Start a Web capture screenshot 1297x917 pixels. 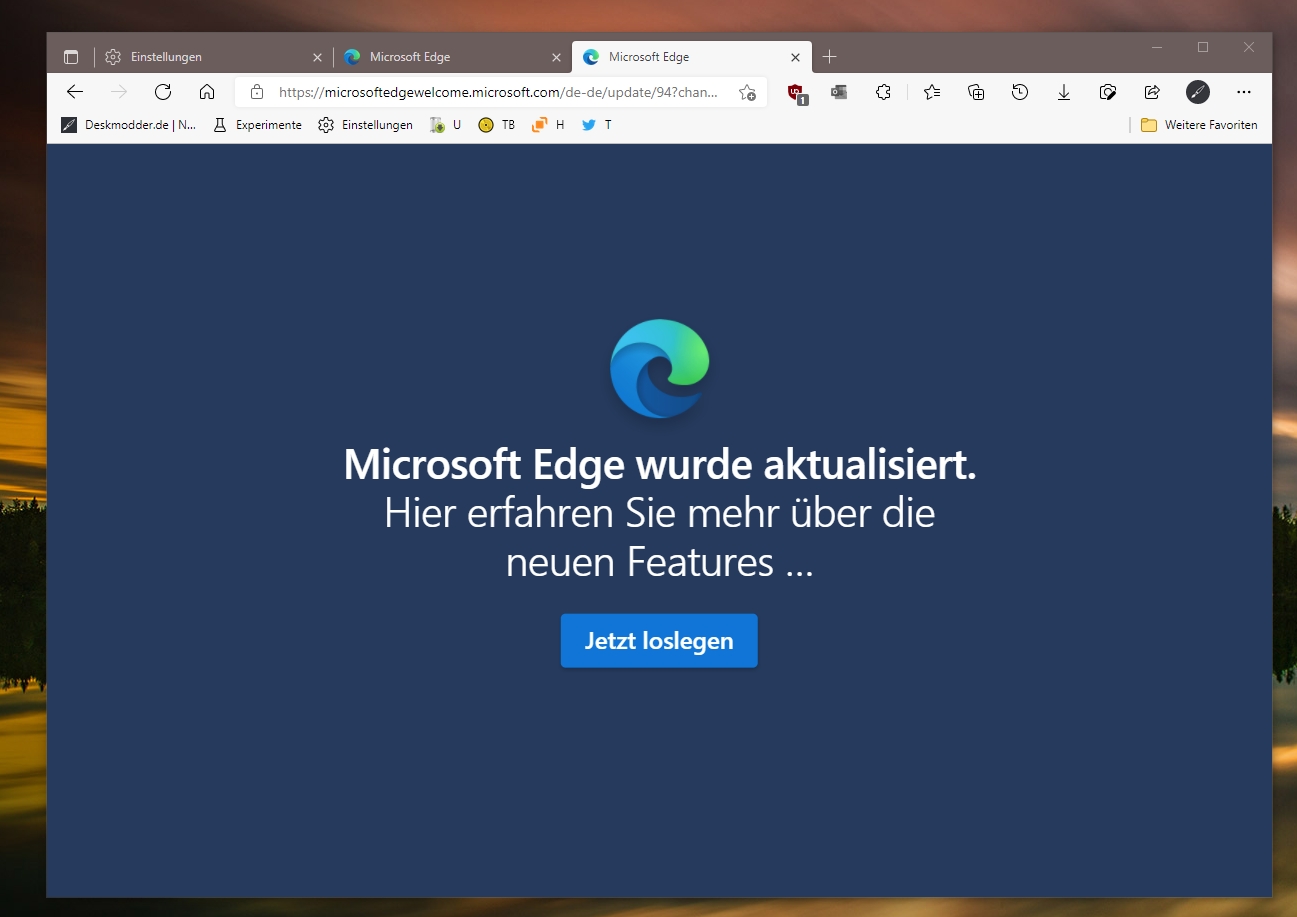(x=1108, y=92)
